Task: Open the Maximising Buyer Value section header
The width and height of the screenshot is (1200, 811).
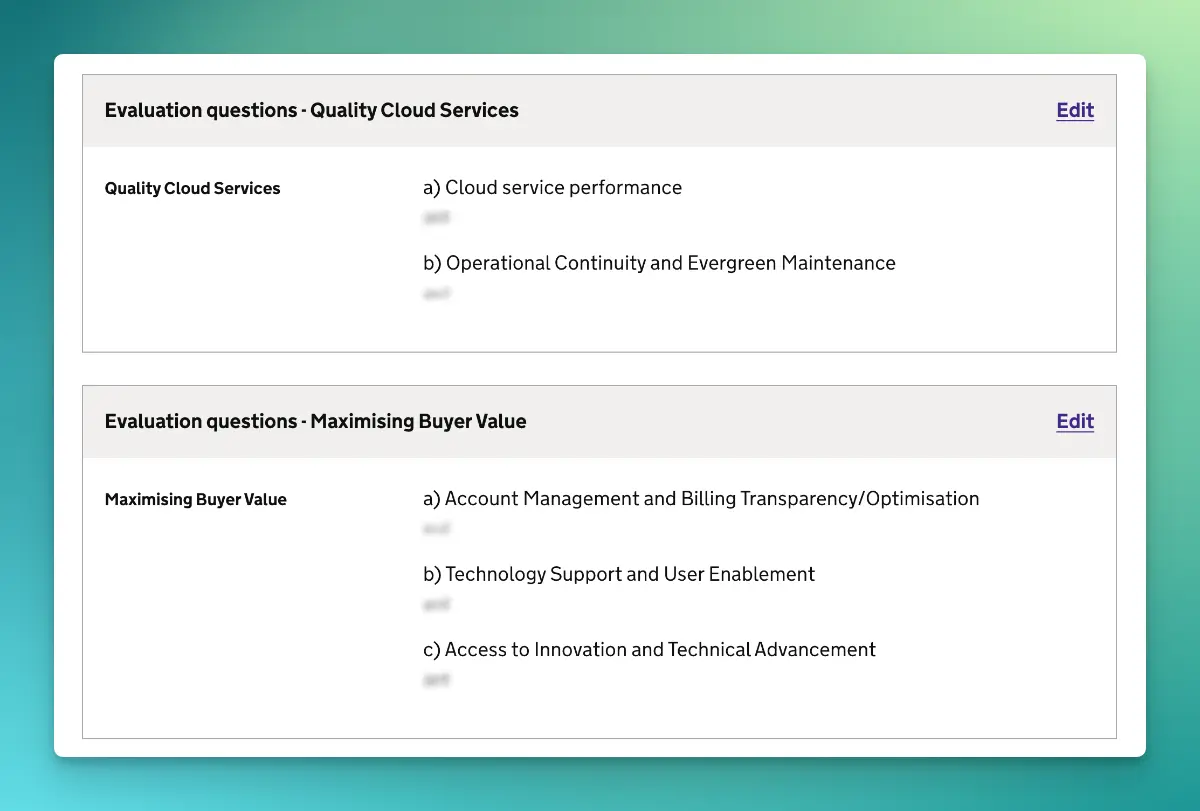Action: (315, 421)
